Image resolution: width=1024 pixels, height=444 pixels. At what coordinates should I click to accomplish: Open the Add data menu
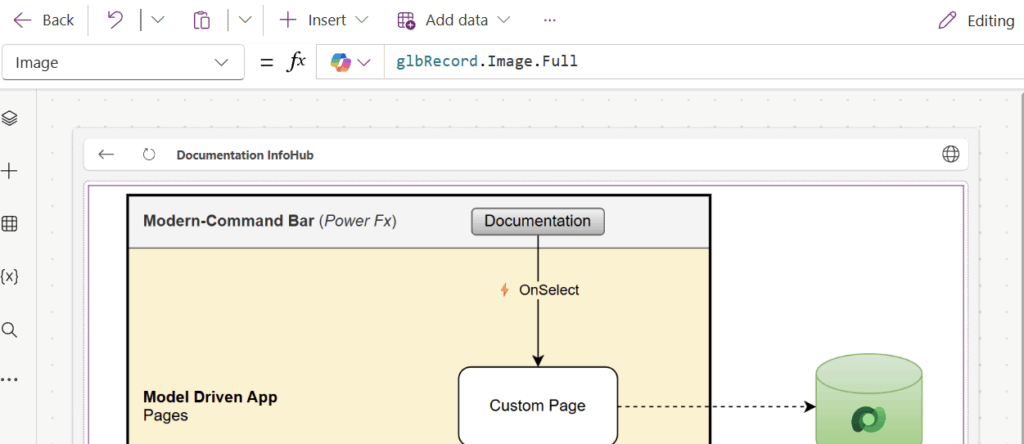tap(453, 20)
